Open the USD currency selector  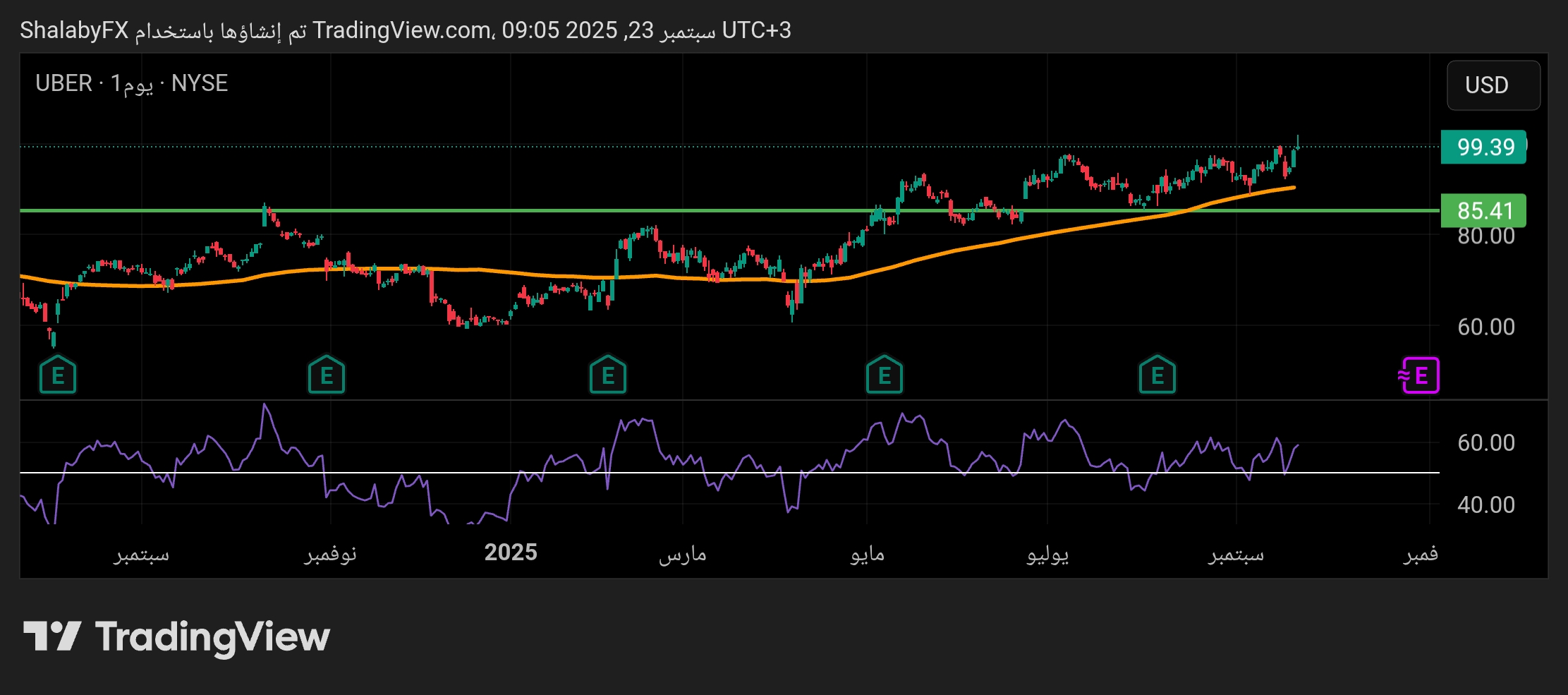click(1493, 85)
